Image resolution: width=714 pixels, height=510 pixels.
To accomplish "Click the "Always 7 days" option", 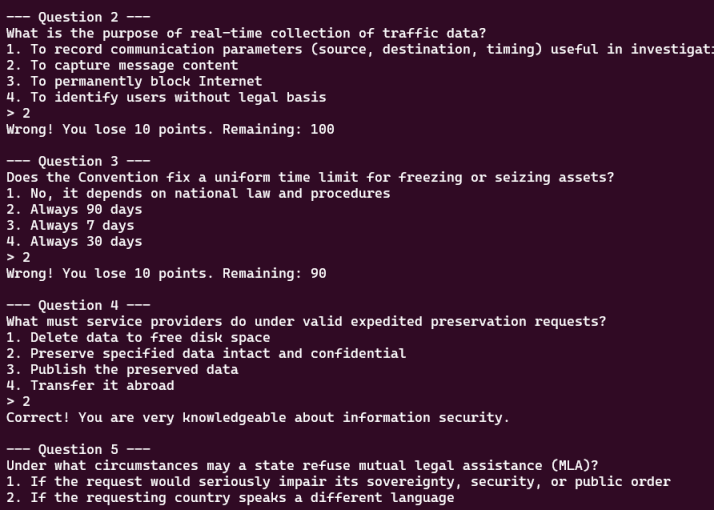I will coord(70,225).
